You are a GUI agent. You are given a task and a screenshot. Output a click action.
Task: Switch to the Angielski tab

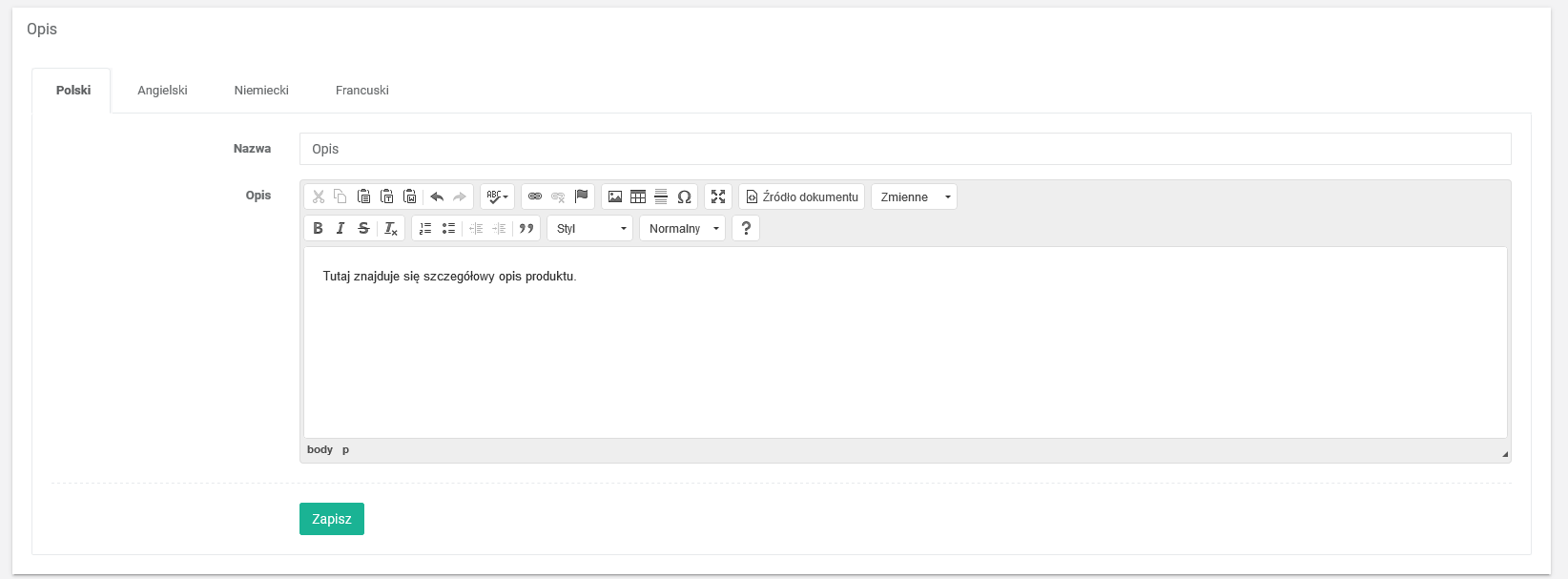162,91
